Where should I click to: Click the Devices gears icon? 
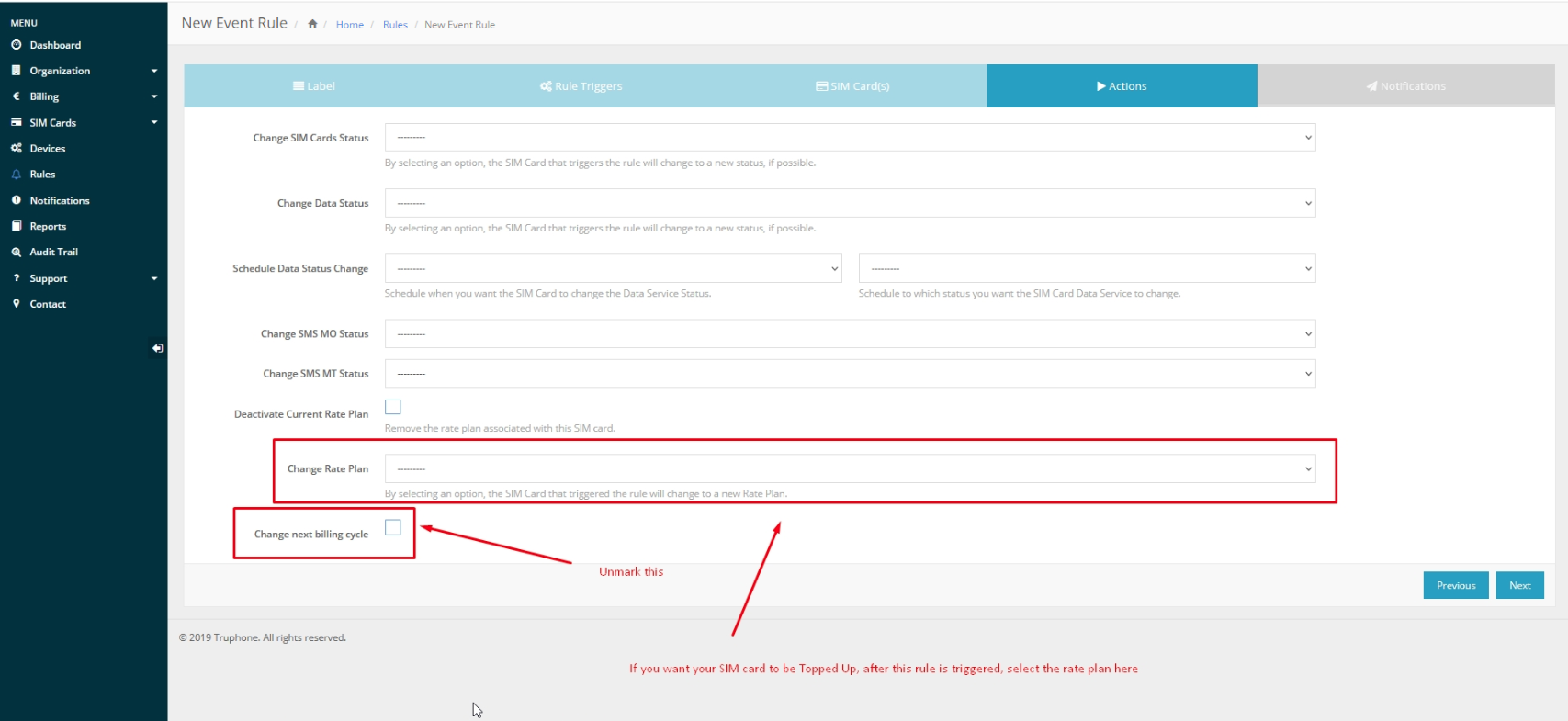tap(17, 148)
